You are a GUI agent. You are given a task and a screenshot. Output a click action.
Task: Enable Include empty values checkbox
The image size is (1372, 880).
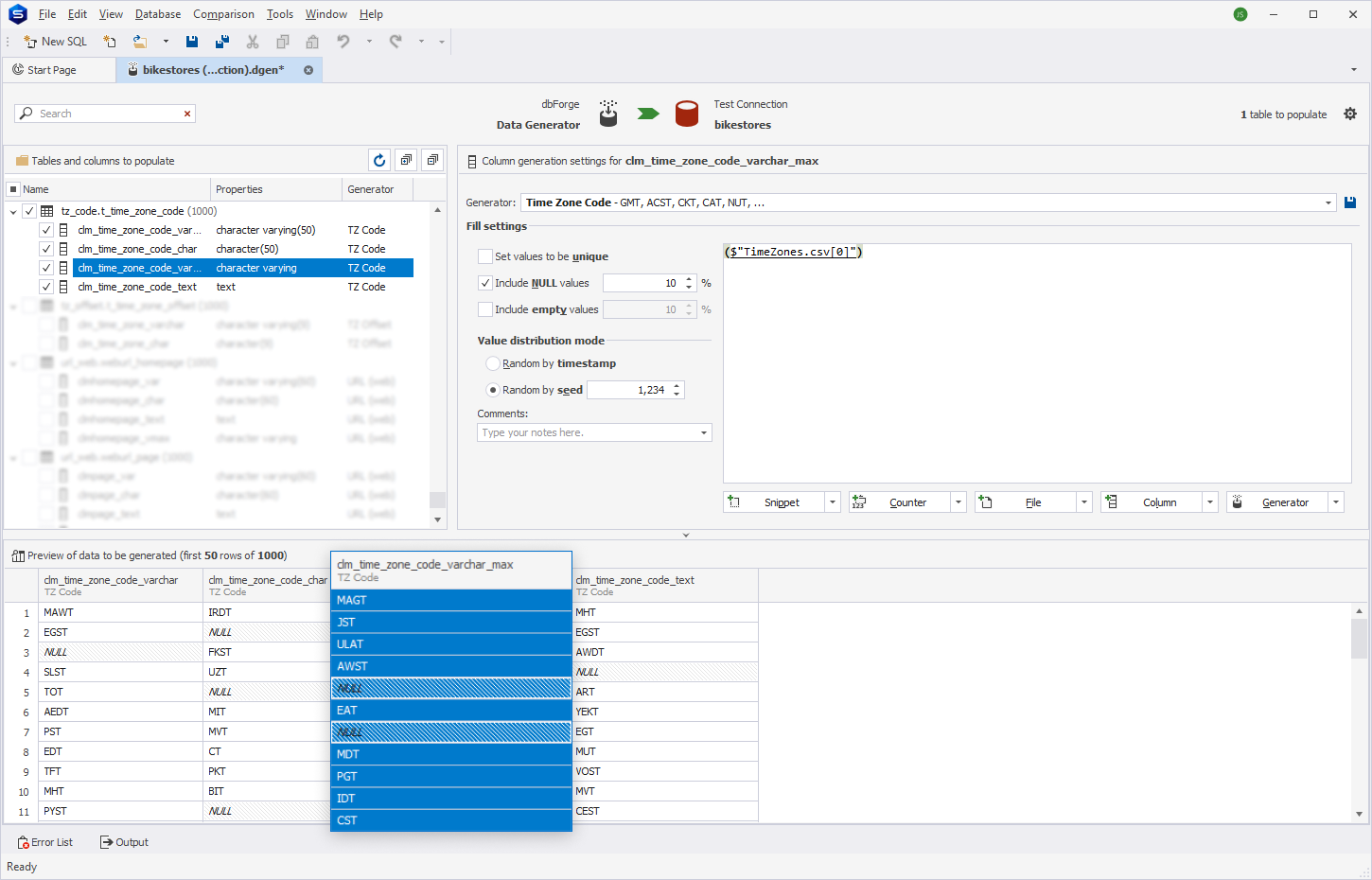coord(485,309)
